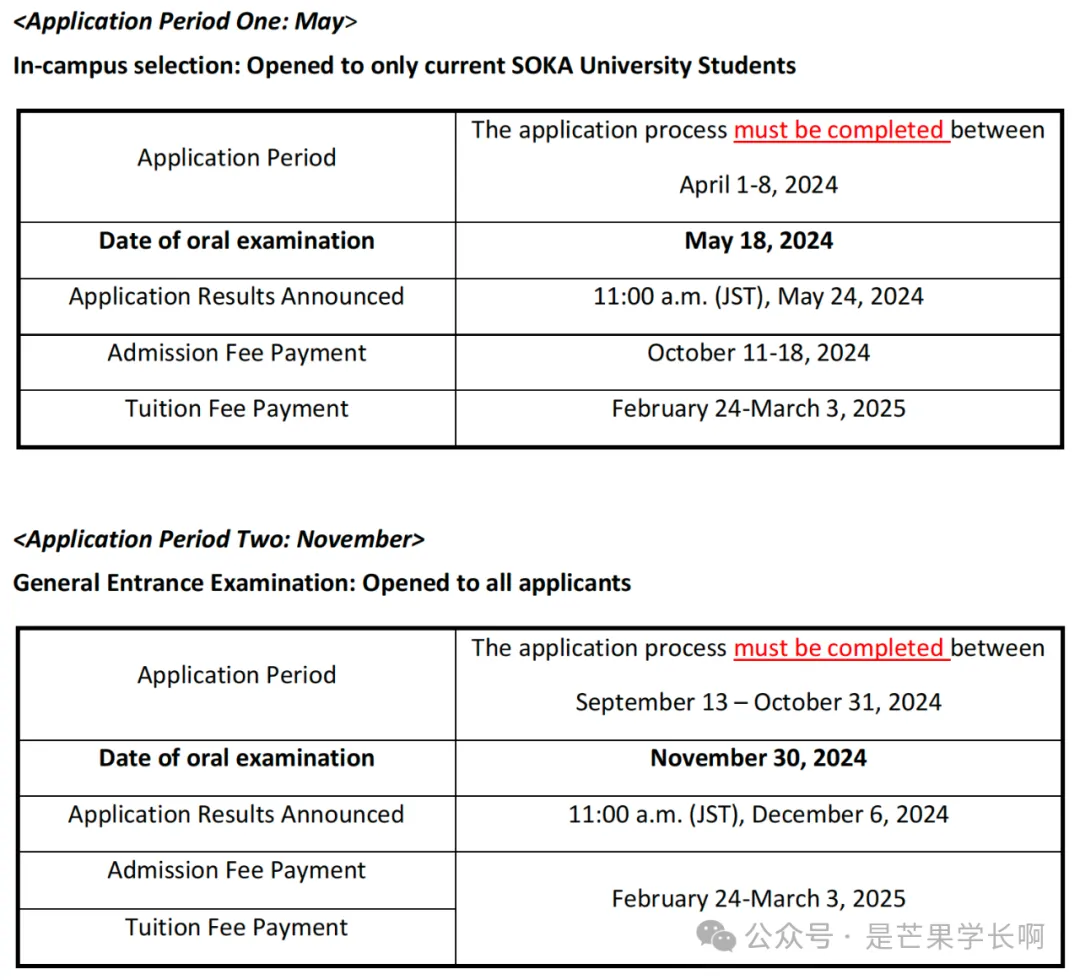Click the 'Application Period Two: November' heading

pos(219,540)
